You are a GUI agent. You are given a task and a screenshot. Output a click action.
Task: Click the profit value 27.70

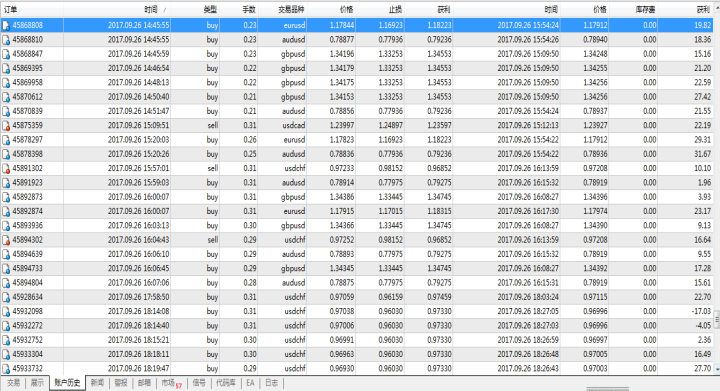[703, 369]
